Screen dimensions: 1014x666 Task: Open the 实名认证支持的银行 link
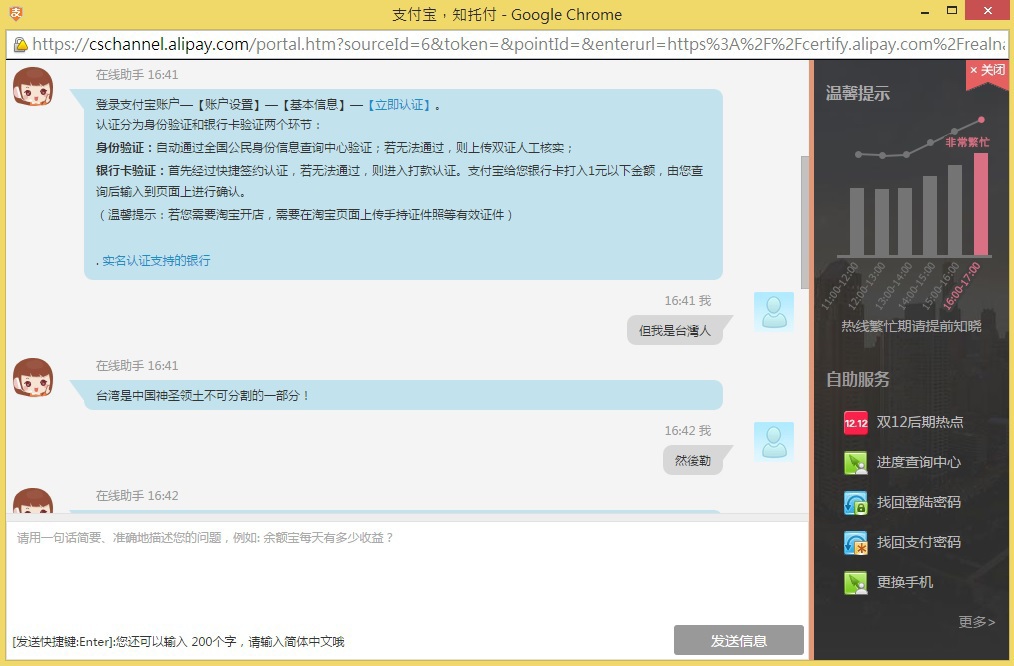[156, 261]
